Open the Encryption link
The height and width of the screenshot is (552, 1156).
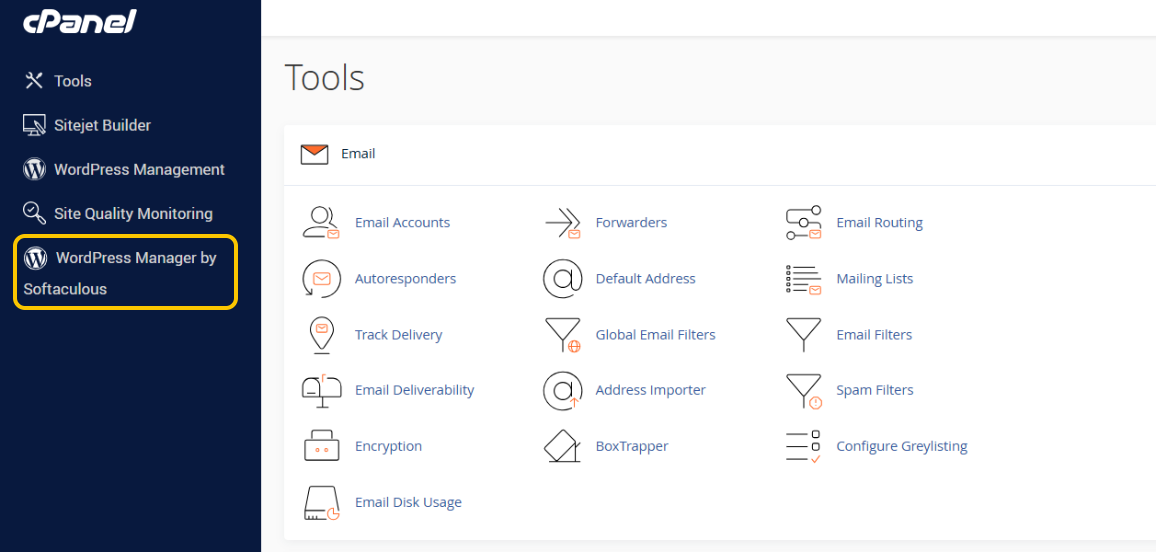point(389,446)
